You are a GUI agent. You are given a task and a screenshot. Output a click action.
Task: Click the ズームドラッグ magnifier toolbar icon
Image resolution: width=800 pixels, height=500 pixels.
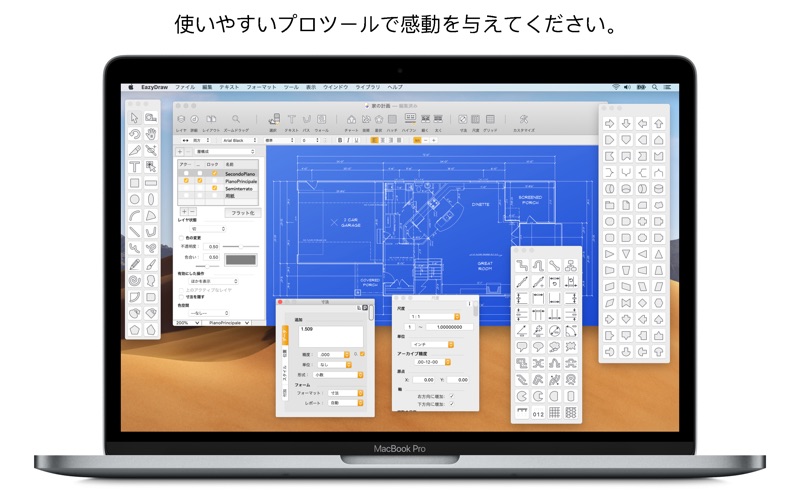coord(236,119)
